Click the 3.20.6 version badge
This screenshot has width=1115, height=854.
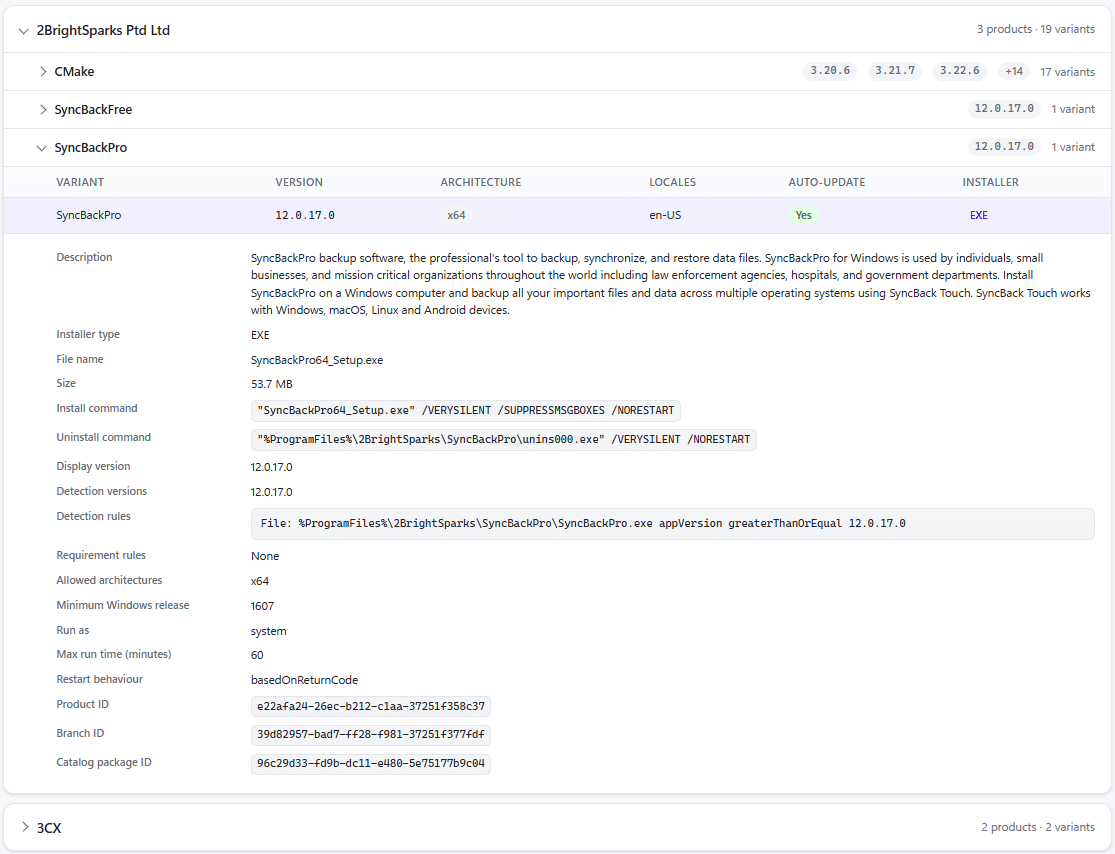click(830, 70)
